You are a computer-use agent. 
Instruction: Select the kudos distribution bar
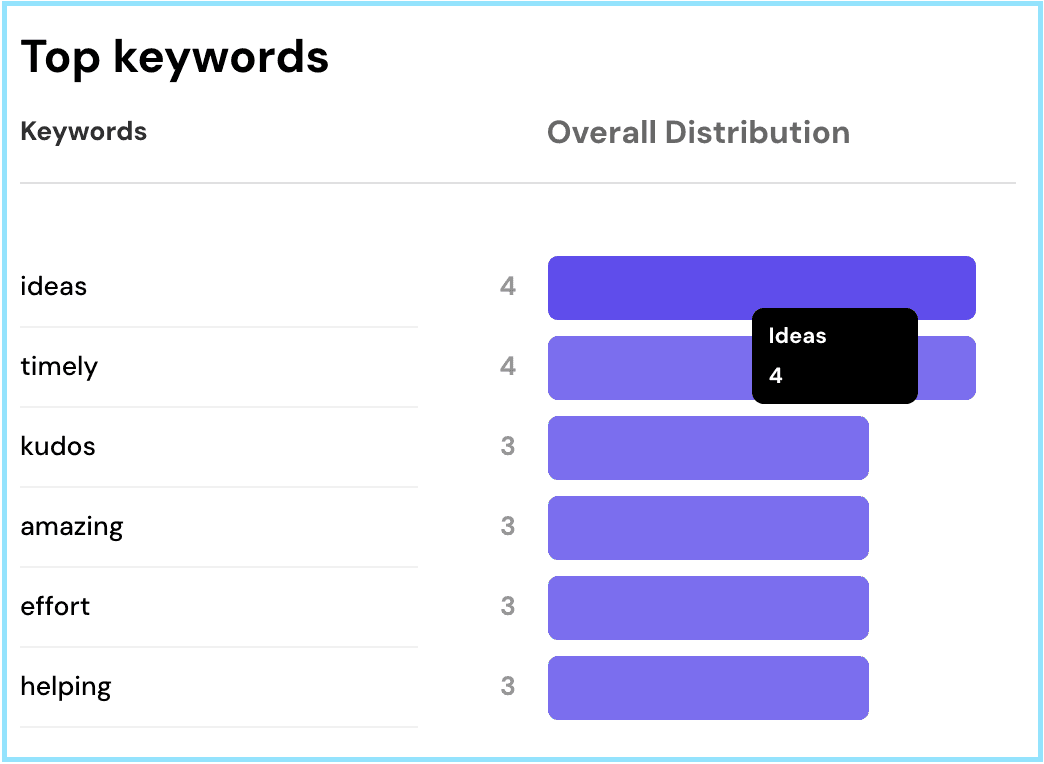[x=708, y=448]
